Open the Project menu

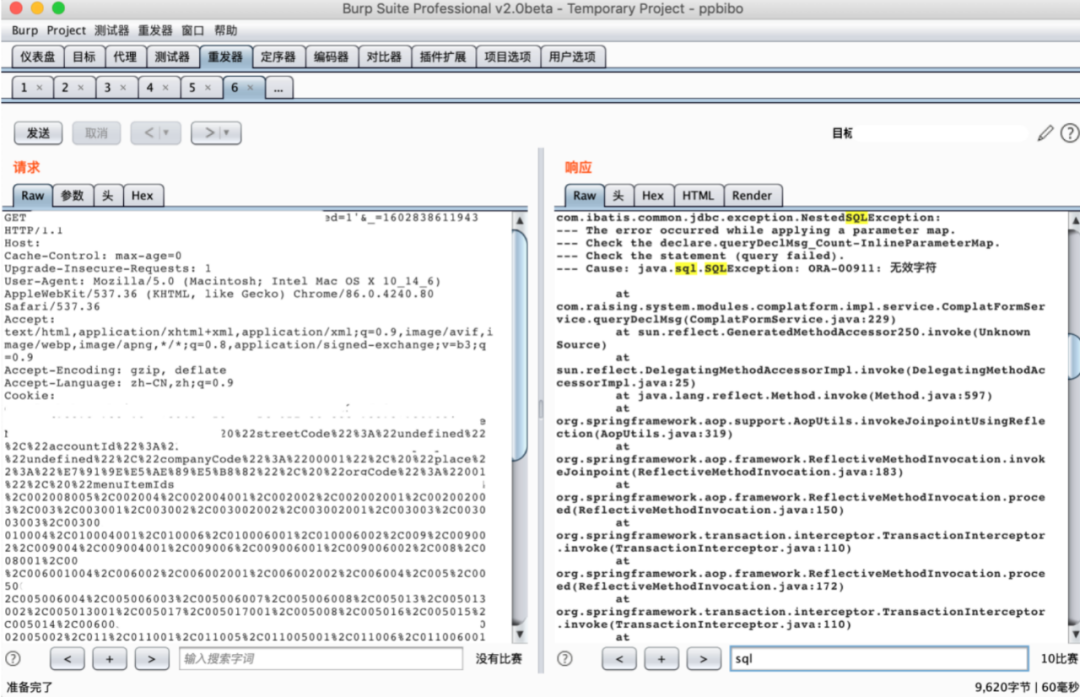click(66, 30)
